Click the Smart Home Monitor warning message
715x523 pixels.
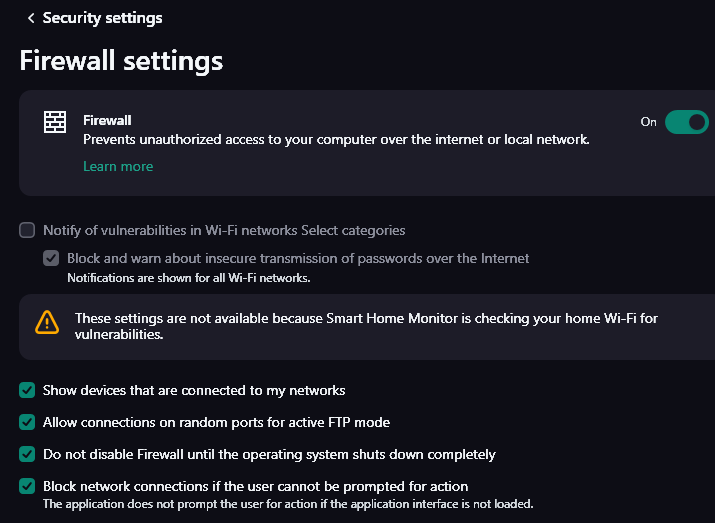tap(366, 326)
